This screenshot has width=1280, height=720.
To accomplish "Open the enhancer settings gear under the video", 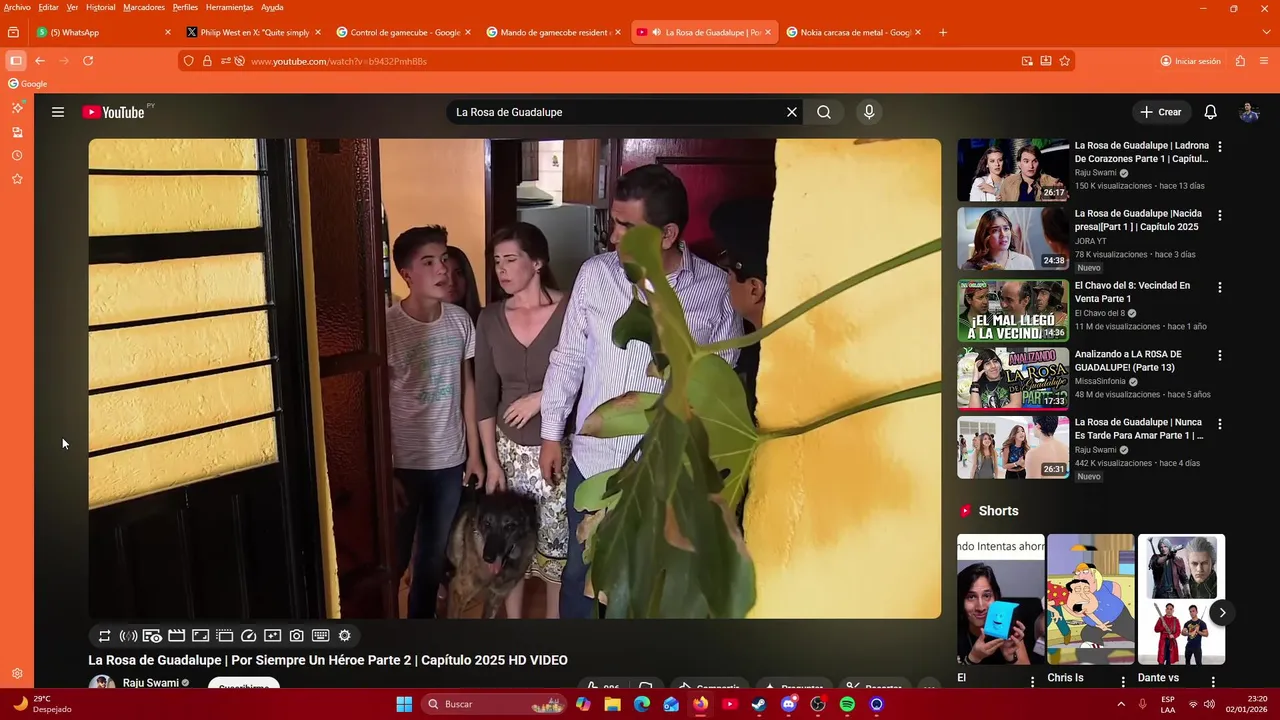I will (x=345, y=635).
